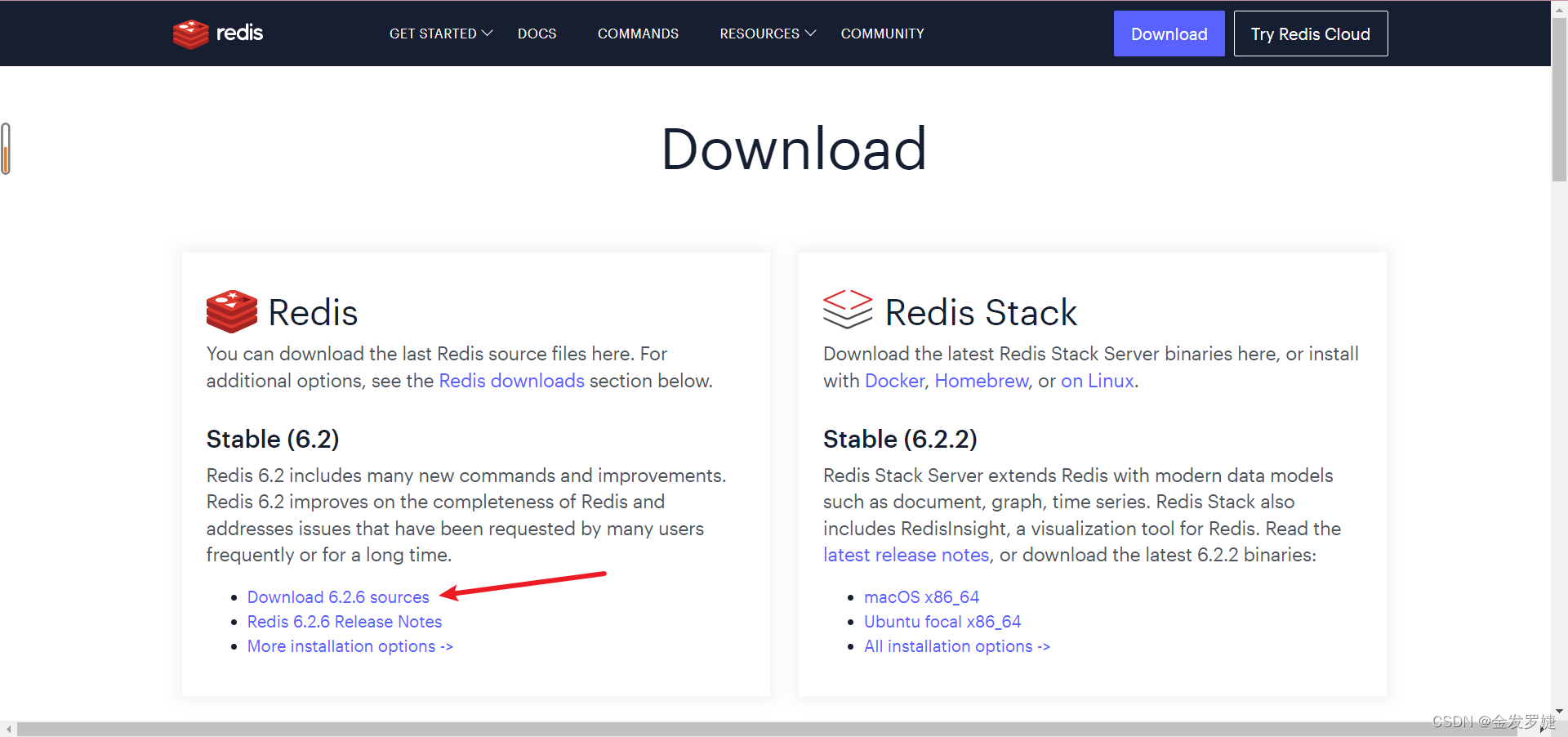Viewport: 1568px width, 737px height.
Task: Click All installation options link
Action: point(957,646)
